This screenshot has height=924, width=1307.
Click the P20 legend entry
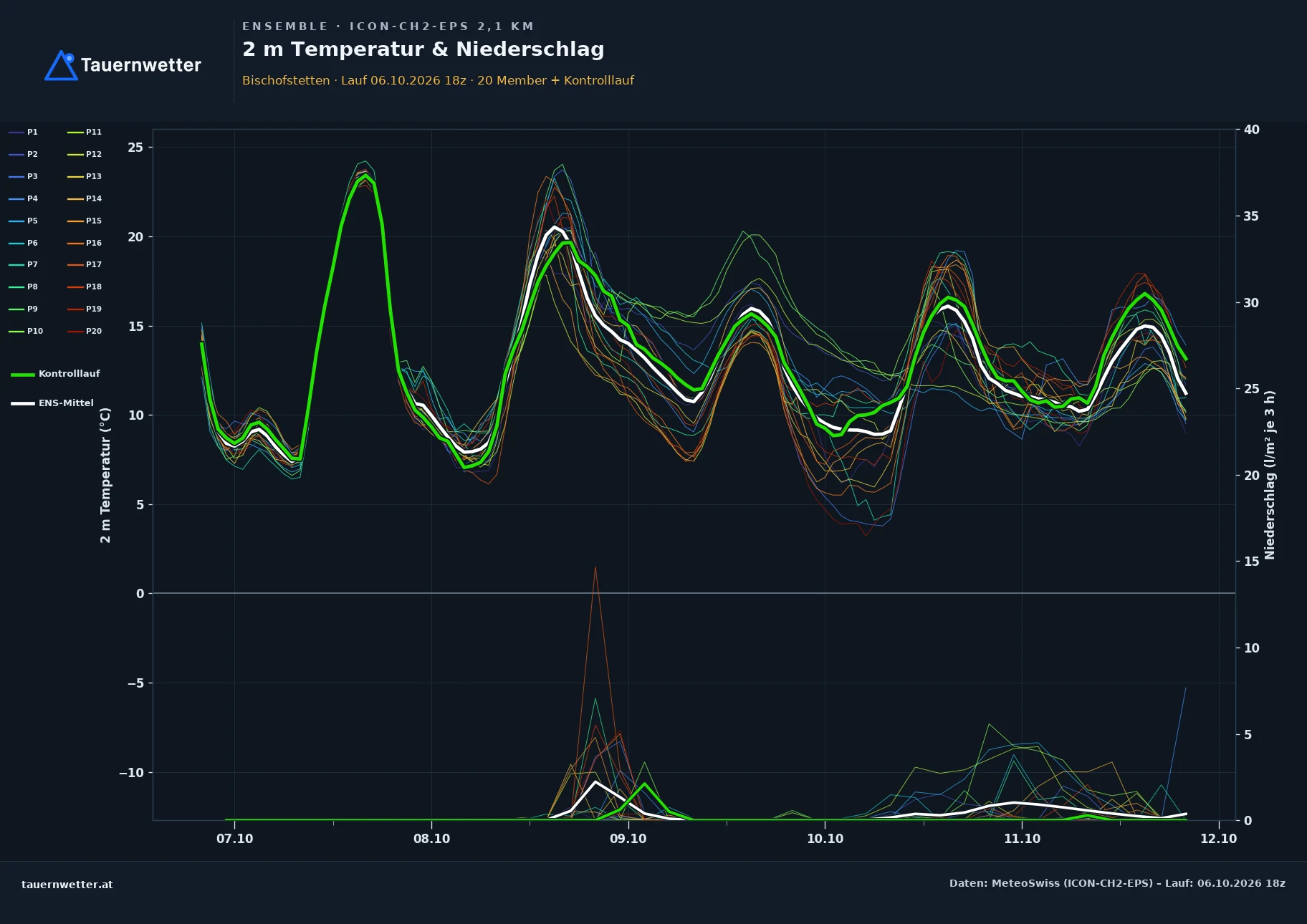click(x=85, y=331)
